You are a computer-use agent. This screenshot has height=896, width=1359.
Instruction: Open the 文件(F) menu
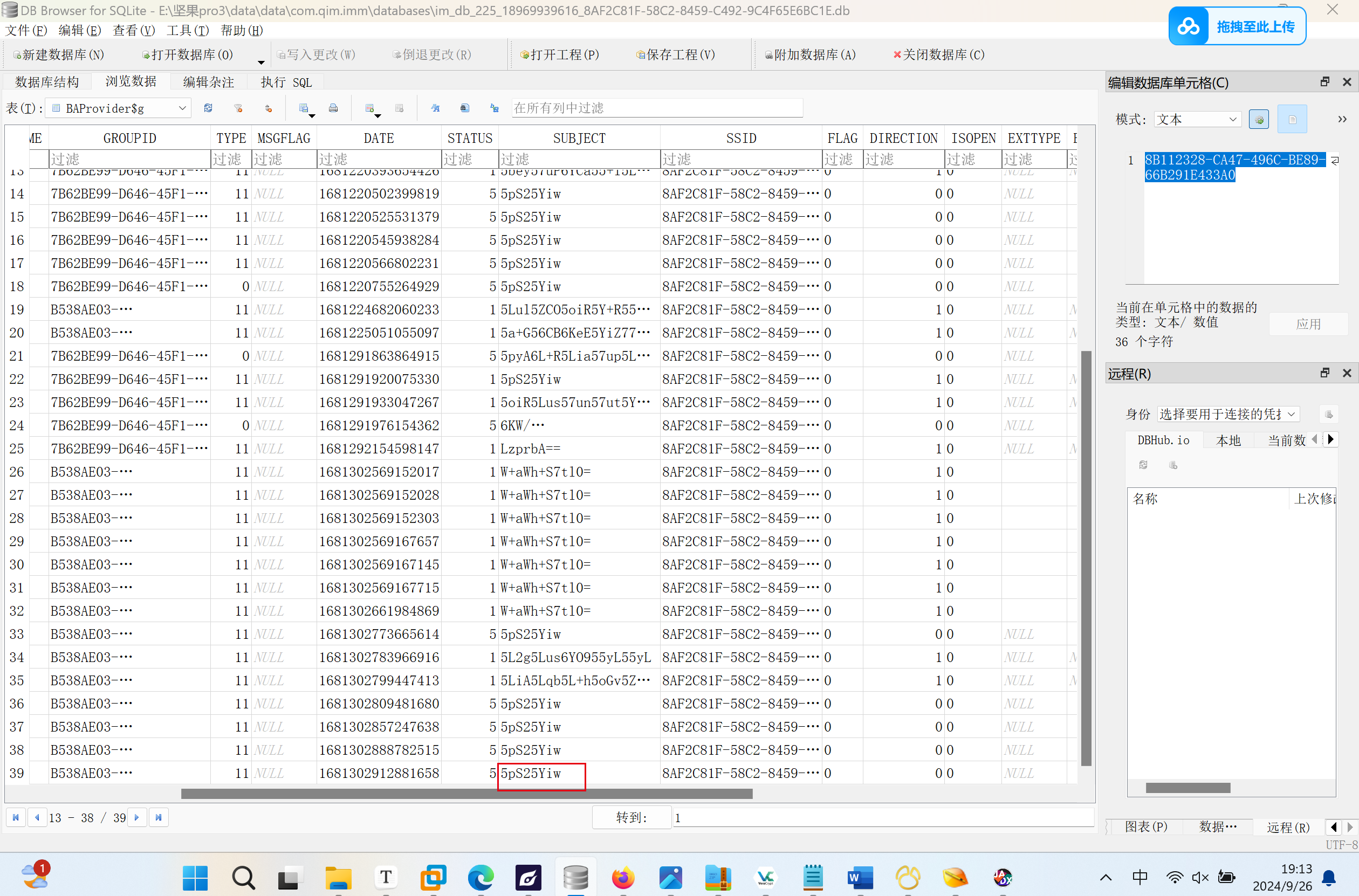click(x=26, y=30)
